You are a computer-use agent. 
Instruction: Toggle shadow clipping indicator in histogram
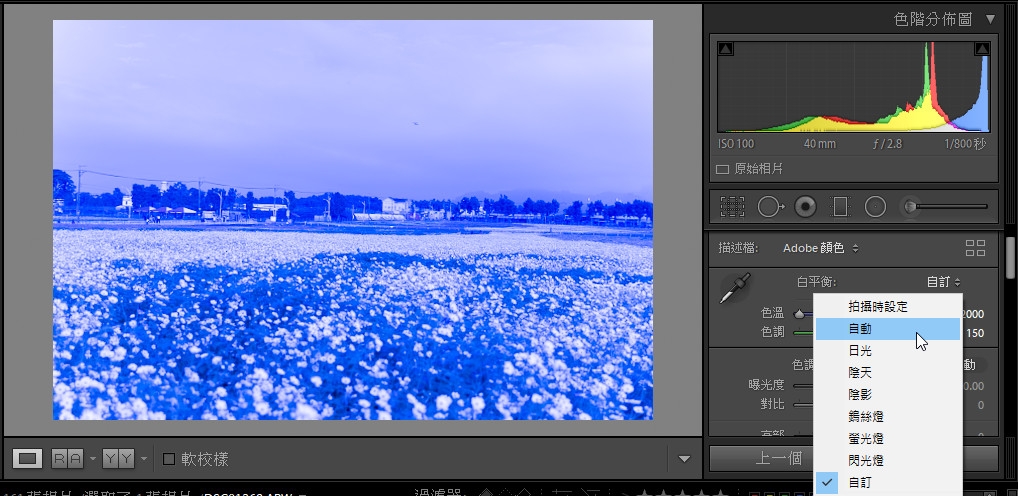[x=726, y=49]
